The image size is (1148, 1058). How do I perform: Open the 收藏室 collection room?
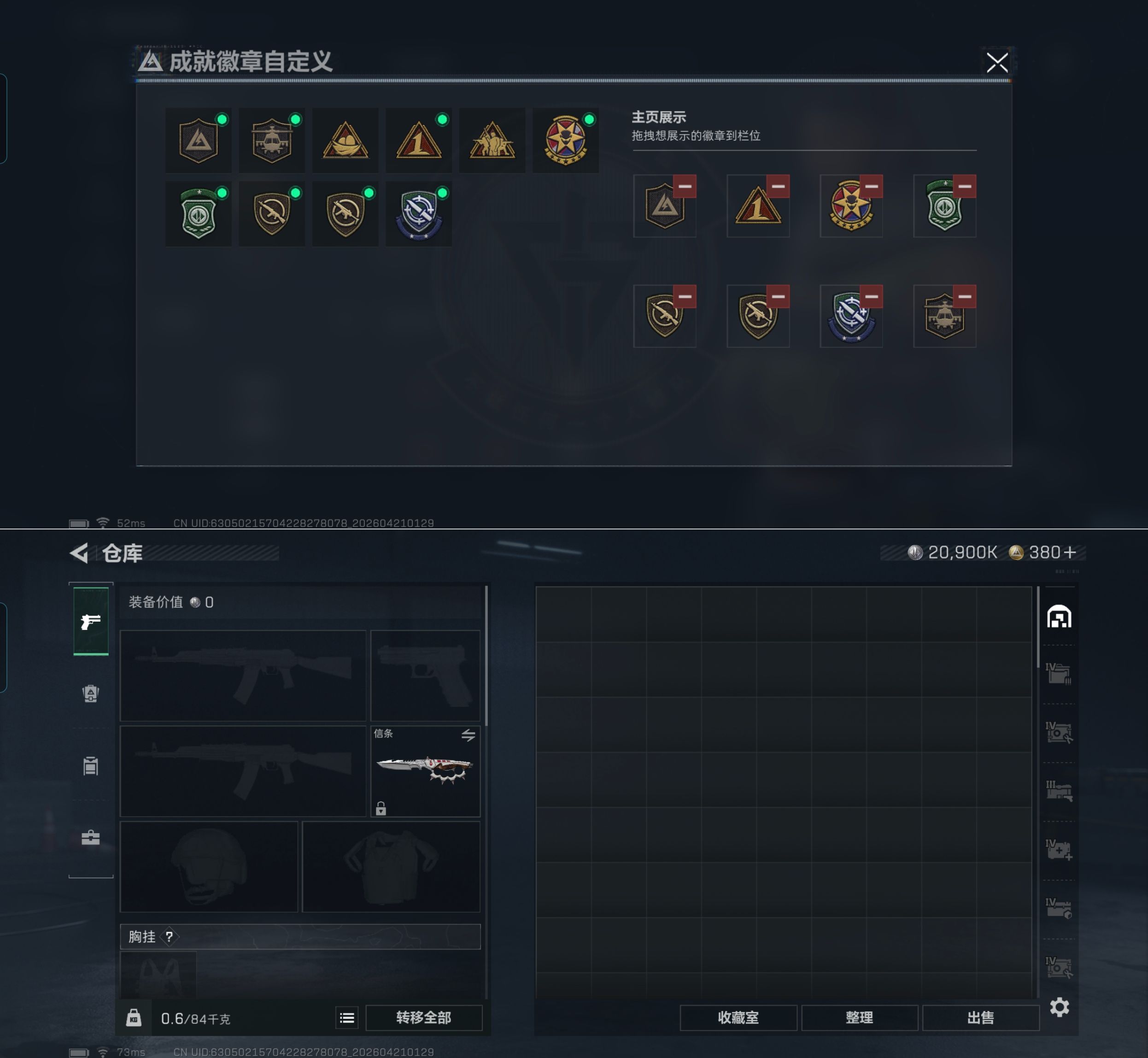(x=738, y=1018)
